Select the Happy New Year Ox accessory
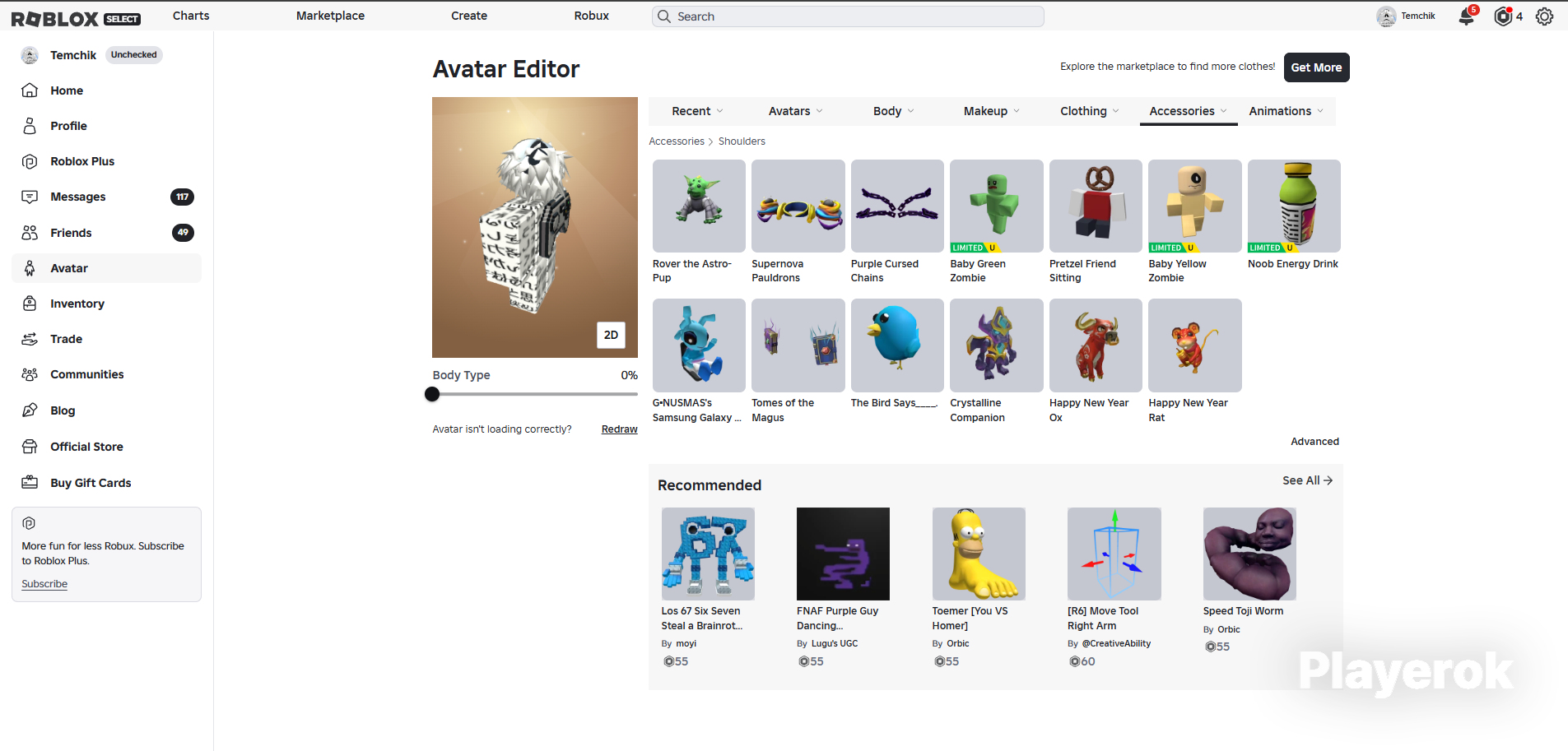 [x=1096, y=345]
